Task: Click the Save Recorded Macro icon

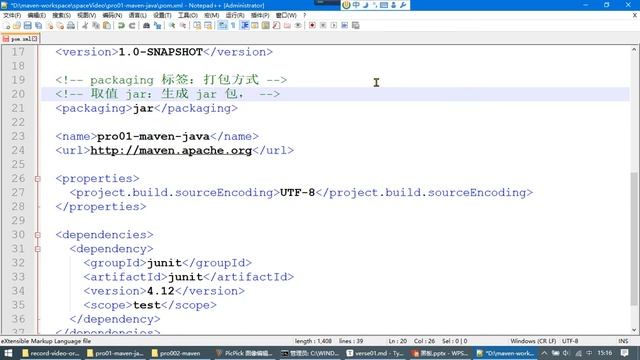Action: 356,25
